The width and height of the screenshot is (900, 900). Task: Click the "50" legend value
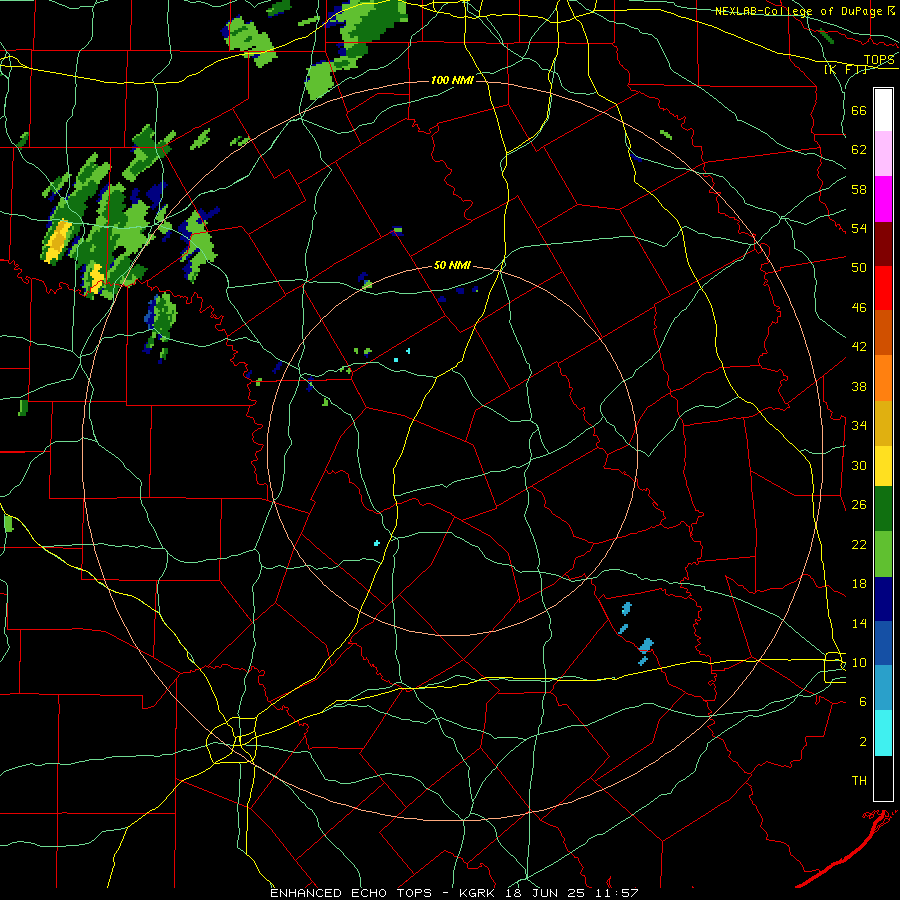(x=859, y=267)
